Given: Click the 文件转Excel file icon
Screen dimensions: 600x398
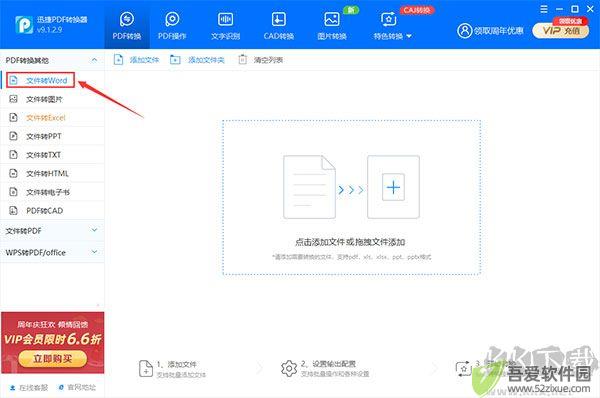Looking at the screenshot, I should point(13,117).
